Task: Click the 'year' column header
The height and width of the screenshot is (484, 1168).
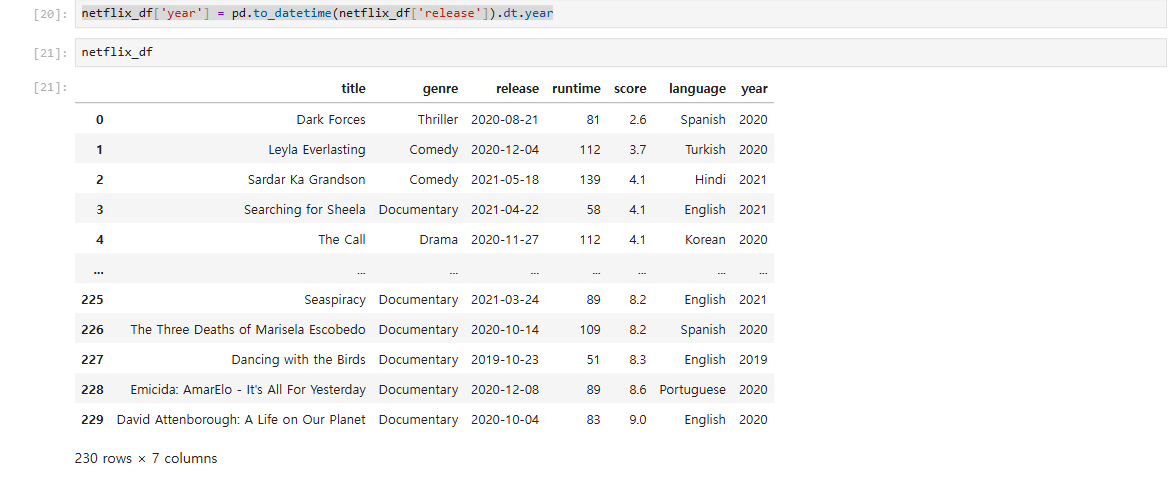Action: 754,89
